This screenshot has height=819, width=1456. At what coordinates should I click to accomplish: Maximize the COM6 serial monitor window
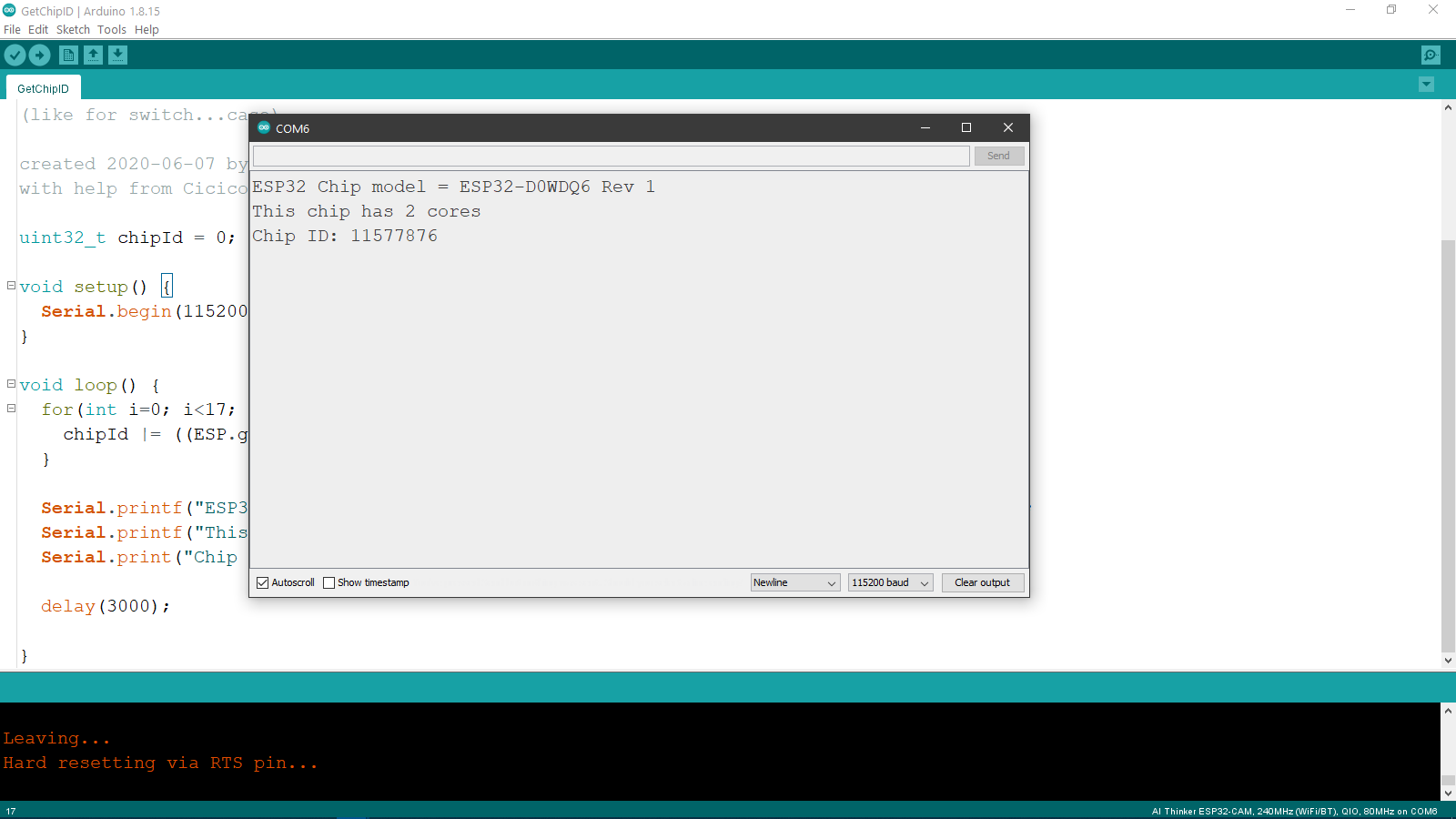click(x=966, y=127)
